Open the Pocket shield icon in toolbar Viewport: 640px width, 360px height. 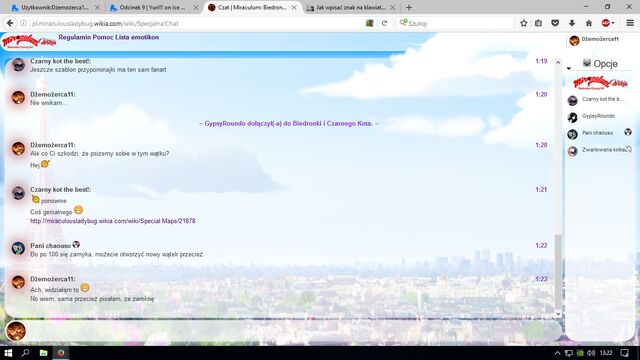click(555, 23)
